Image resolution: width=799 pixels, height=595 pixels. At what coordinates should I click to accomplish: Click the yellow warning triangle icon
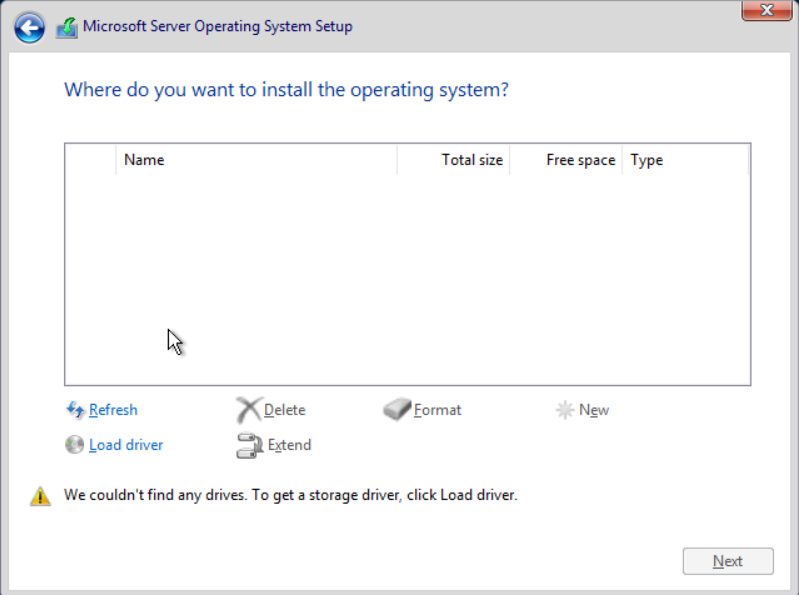[x=40, y=496]
